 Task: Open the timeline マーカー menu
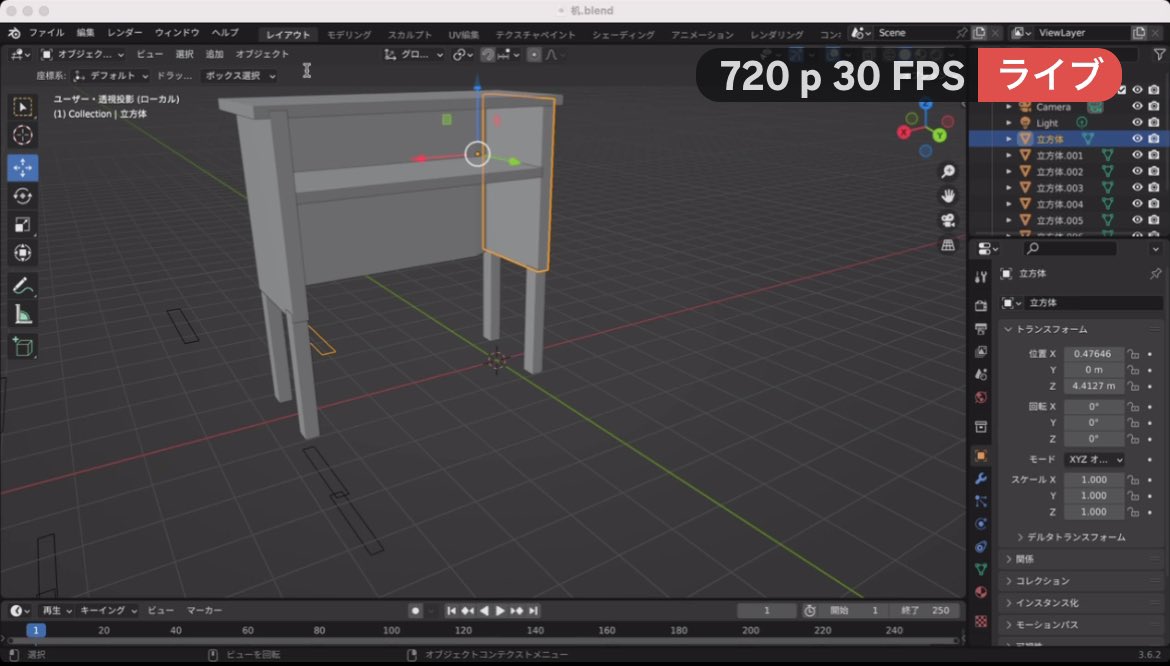(x=204, y=610)
